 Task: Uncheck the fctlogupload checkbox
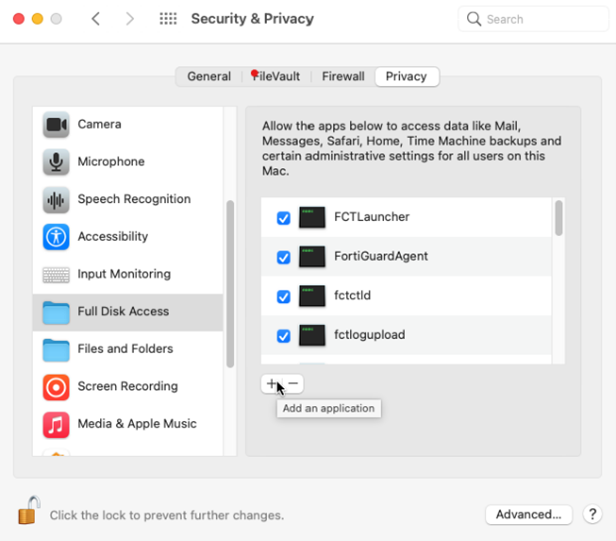click(x=283, y=335)
